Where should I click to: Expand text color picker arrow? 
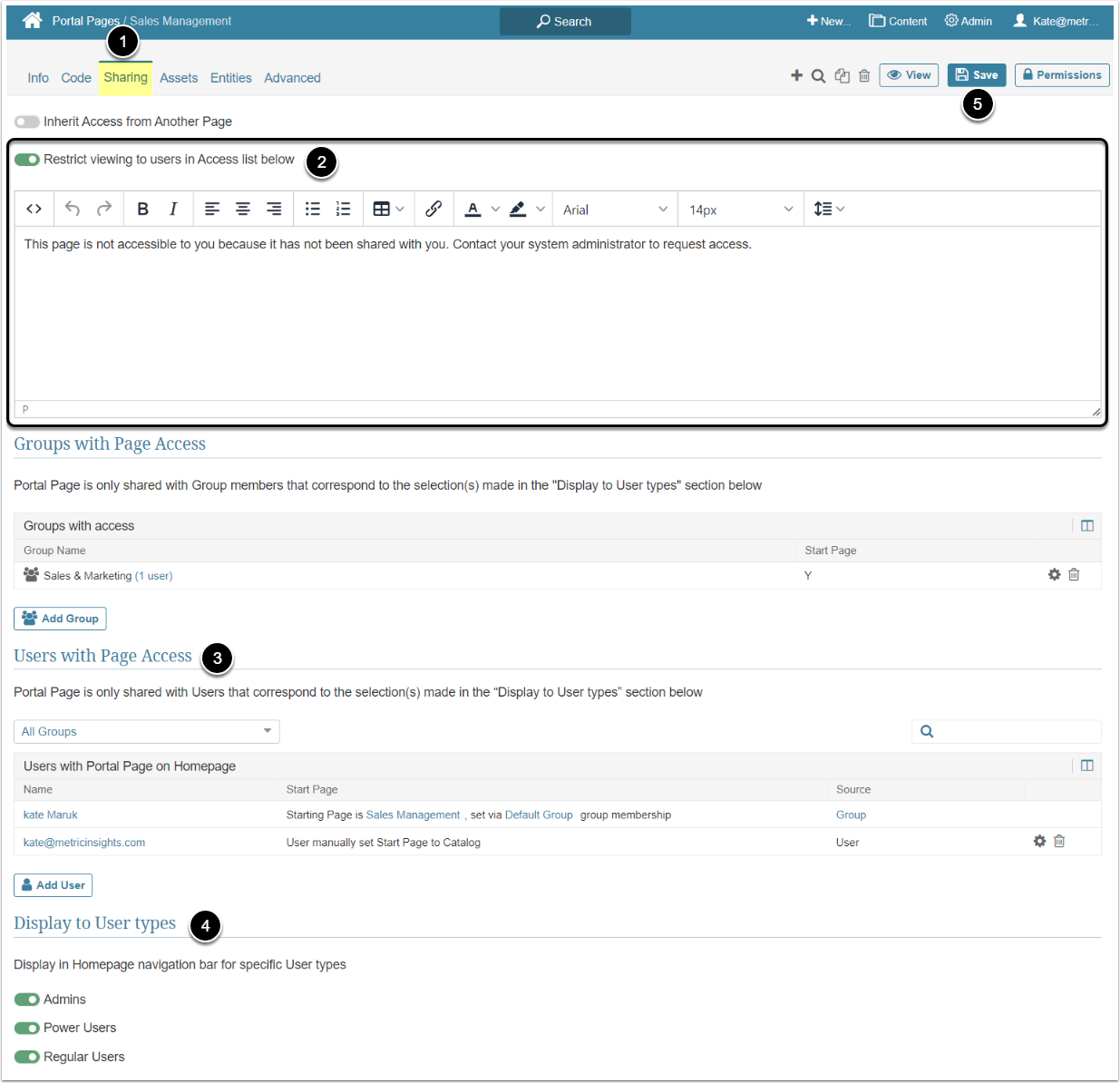tap(495, 210)
